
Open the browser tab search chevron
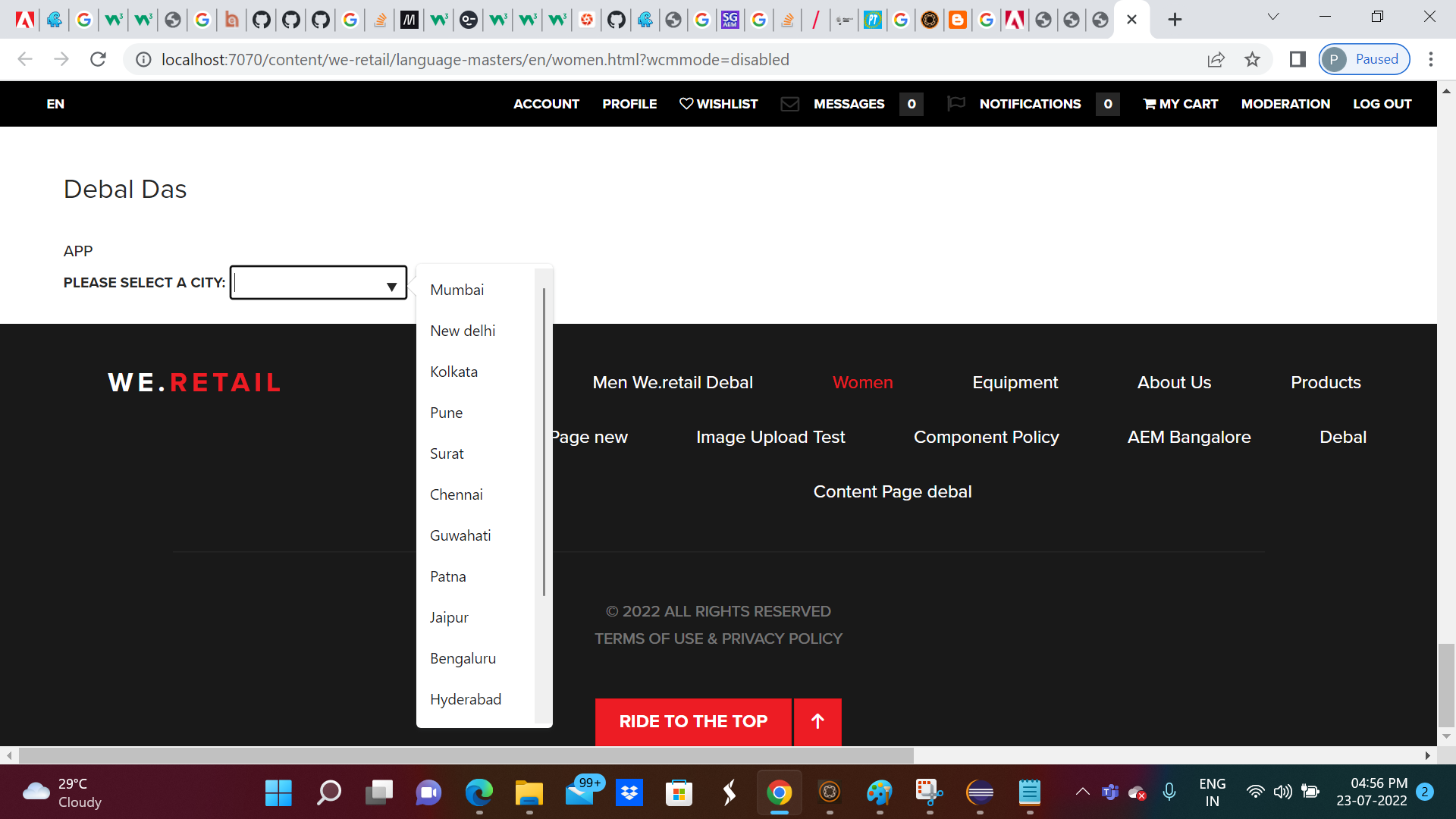pyautogui.click(x=1272, y=17)
